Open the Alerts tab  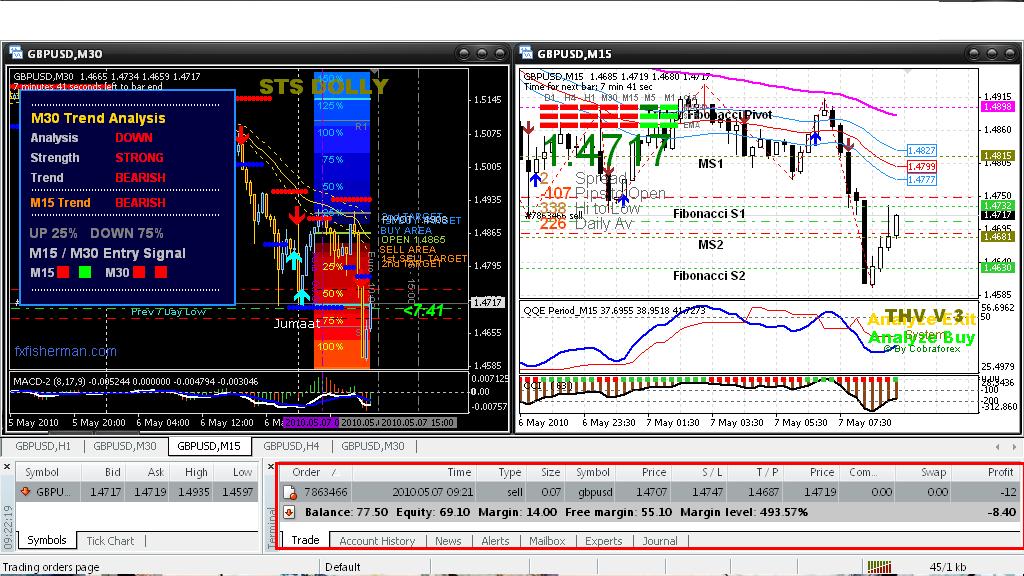(x=495, y=541)
